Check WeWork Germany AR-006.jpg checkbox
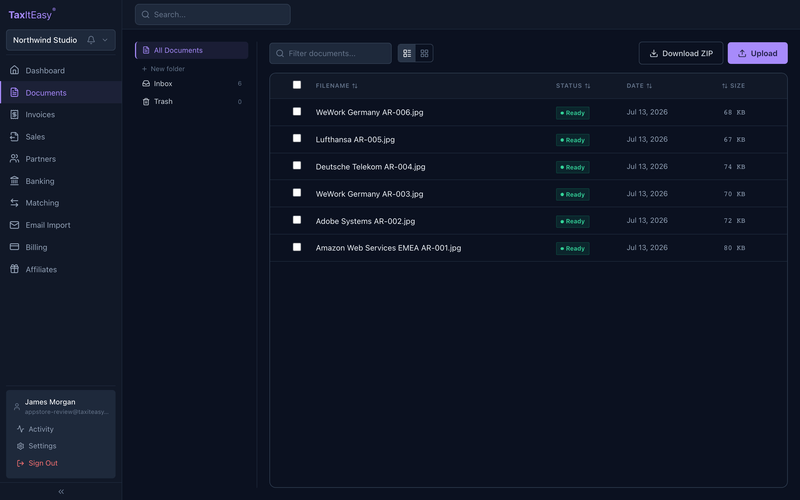Screen dimensions: 800x500 click(297, 111)
